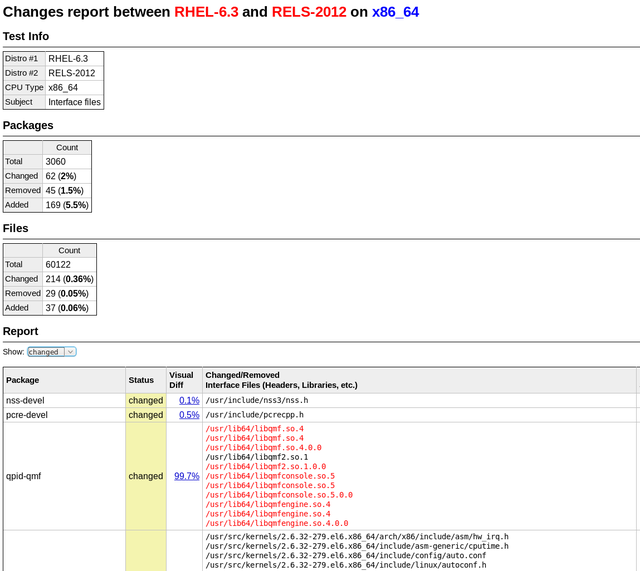Click the changed status cell for qpid-qmf

146,476
